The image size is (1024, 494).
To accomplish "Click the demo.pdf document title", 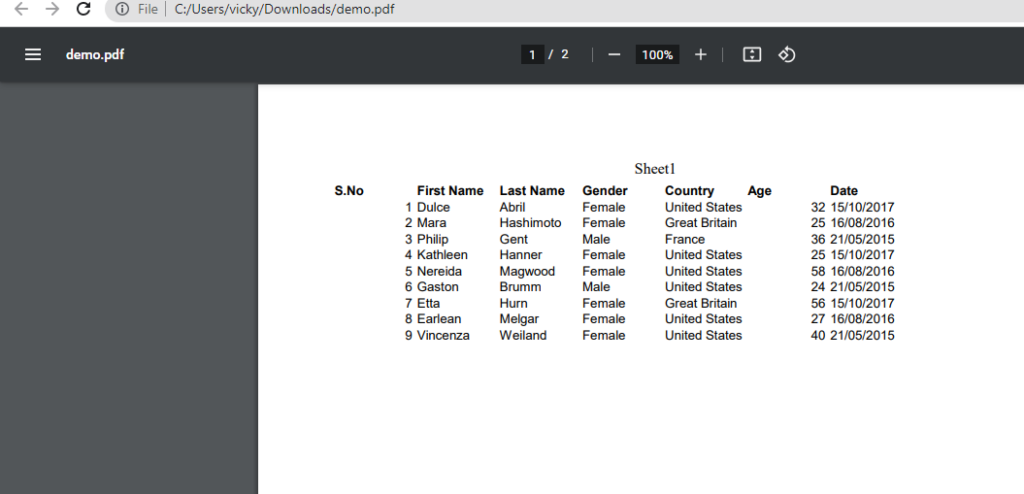I will 95,55.
